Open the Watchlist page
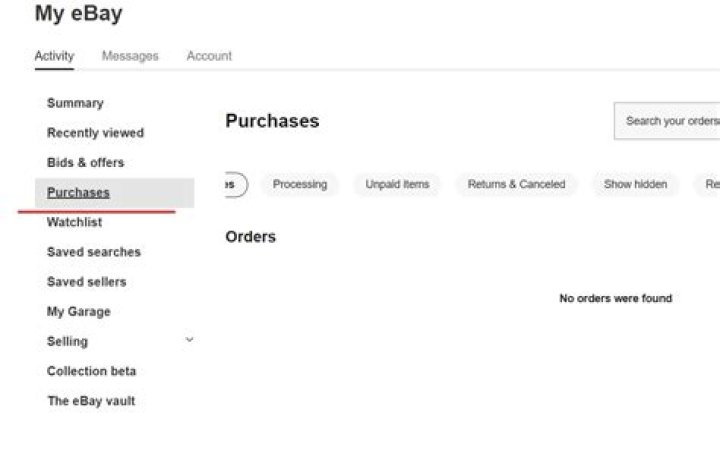The height and width of the screenshot is (463, 720). (x=74, y=222)
